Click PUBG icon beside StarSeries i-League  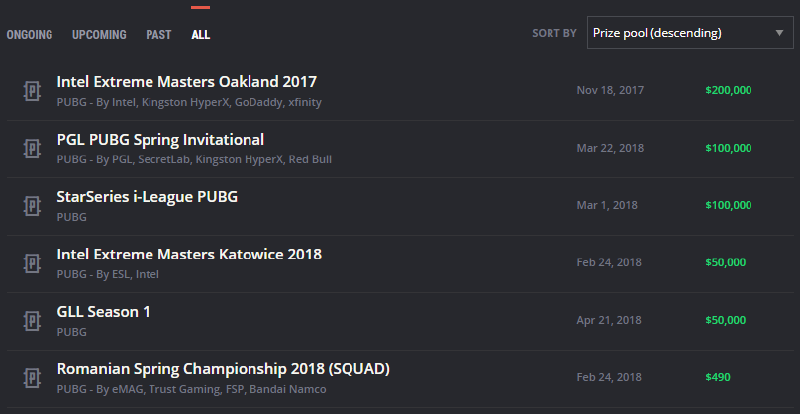point(31,206)
